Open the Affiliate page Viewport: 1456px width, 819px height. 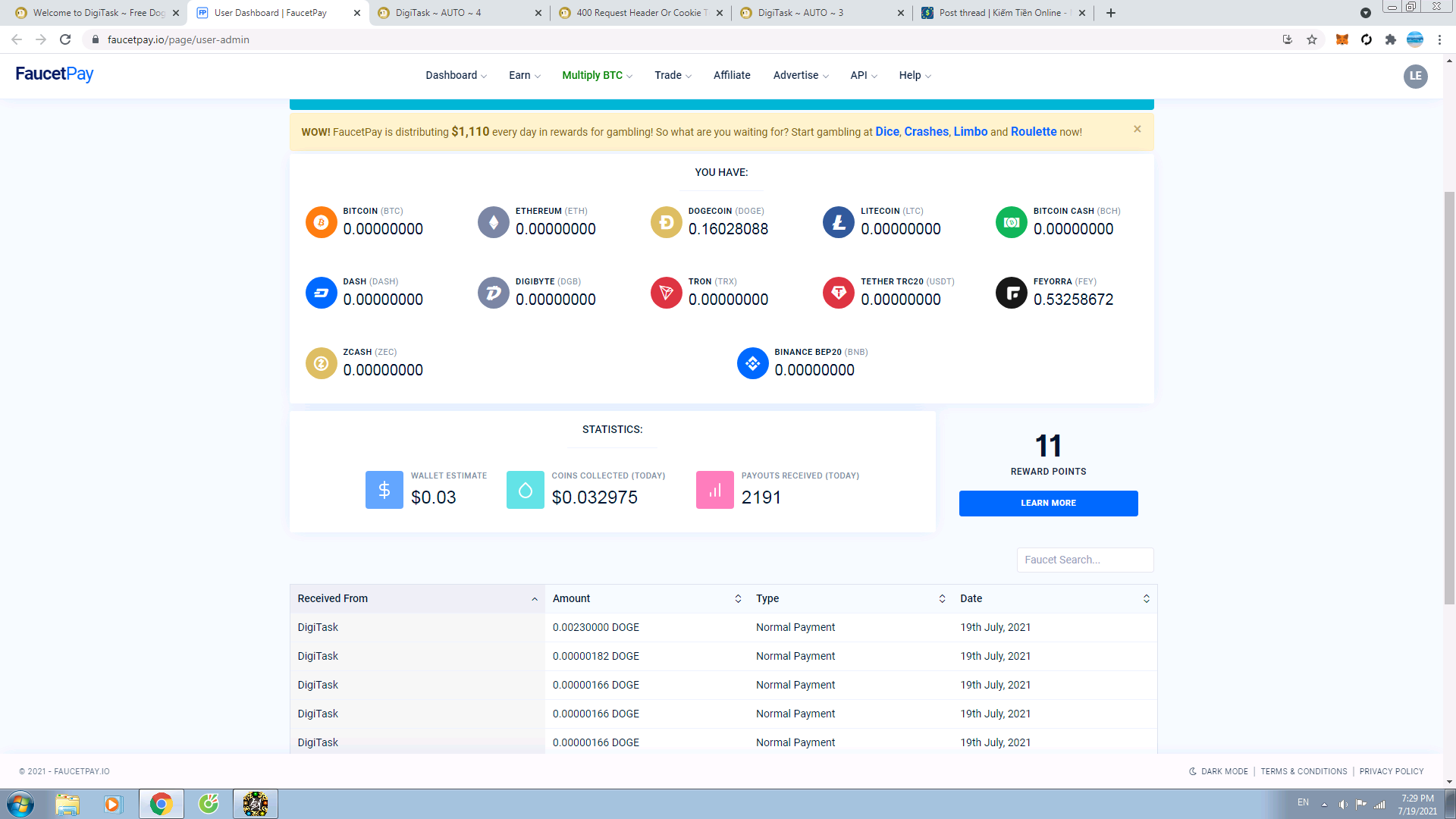[x=732, y=75]
